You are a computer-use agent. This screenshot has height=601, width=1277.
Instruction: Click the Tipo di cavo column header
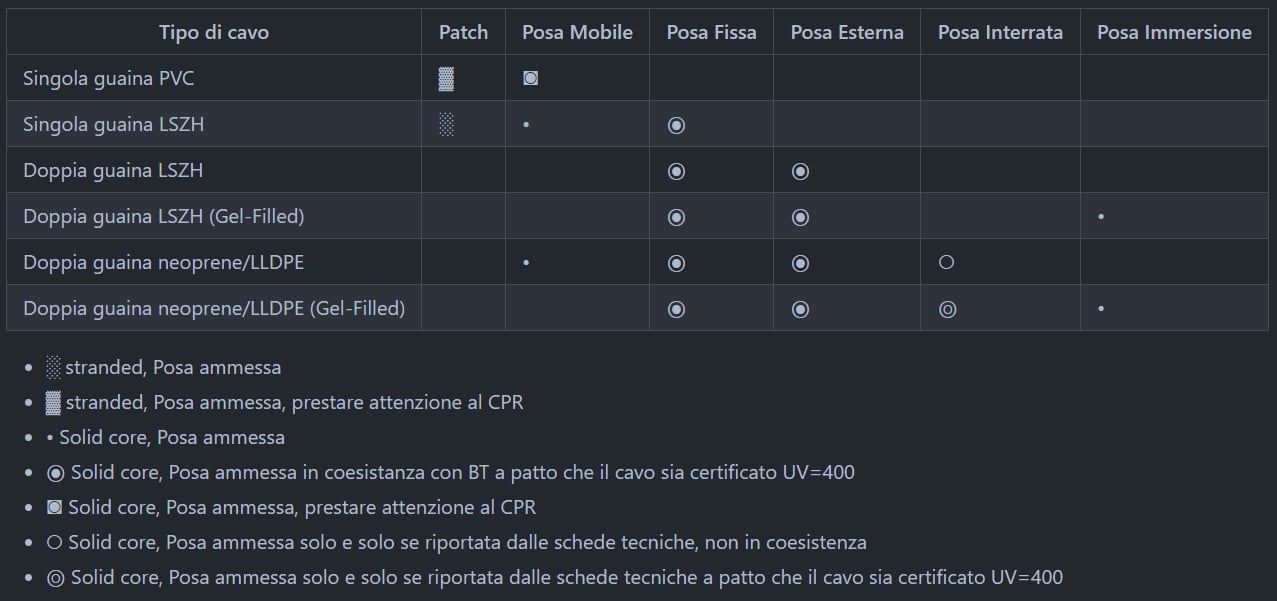214,32
